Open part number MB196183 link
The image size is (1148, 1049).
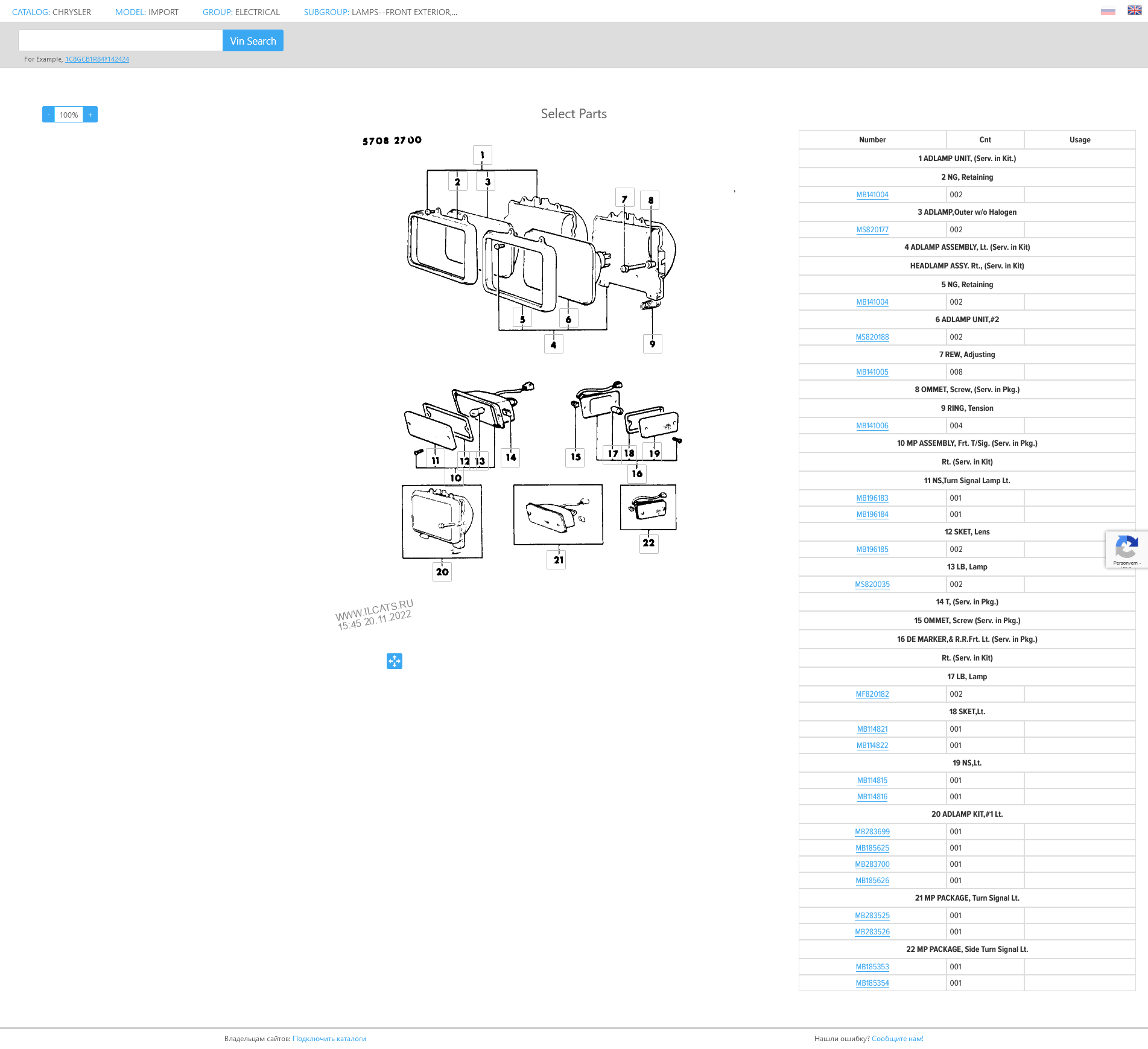[x=872, y=498]
